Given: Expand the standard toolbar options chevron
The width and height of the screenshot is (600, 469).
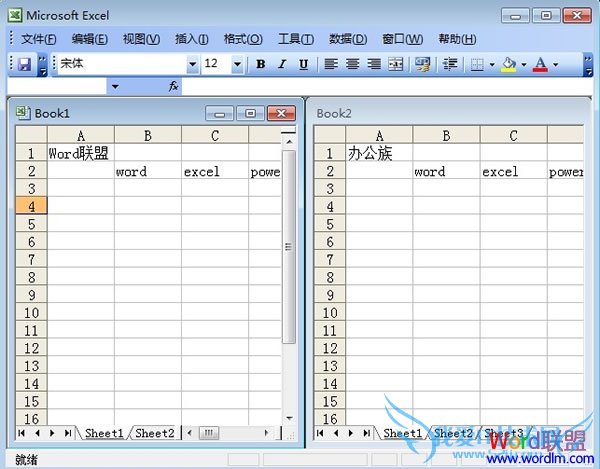Looking at the screenshot, I should point(42,65).
